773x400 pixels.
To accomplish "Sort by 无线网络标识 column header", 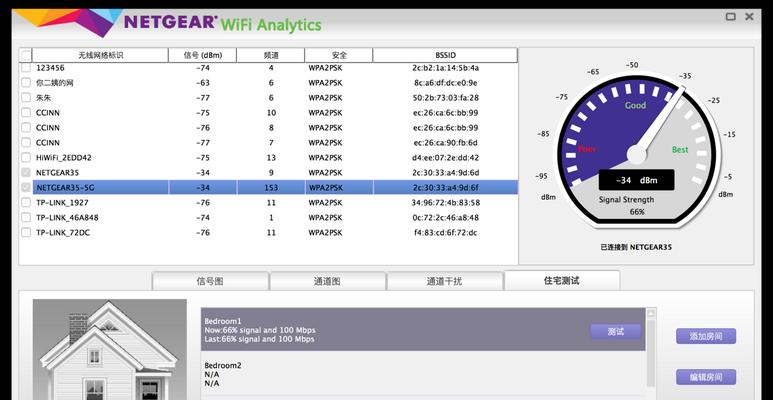I will click(101, 55).
